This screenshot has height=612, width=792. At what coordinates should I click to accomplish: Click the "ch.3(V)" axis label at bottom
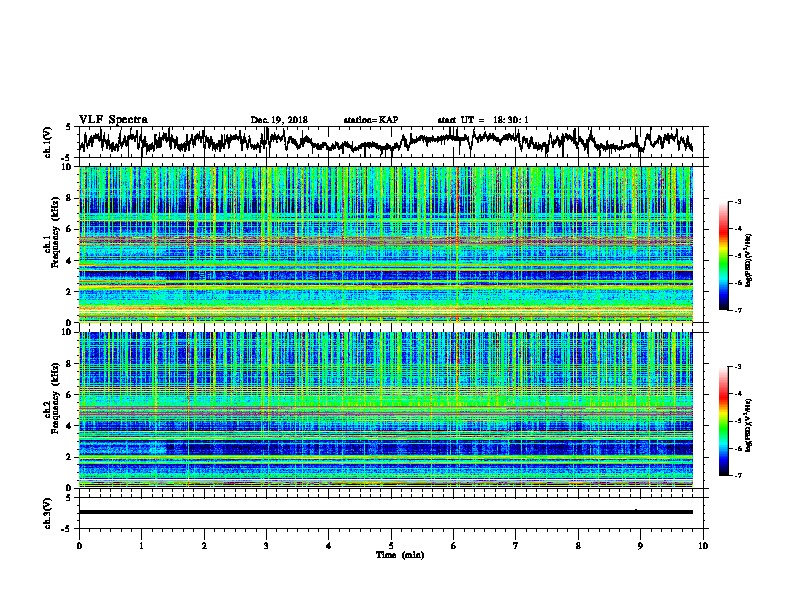48,513
